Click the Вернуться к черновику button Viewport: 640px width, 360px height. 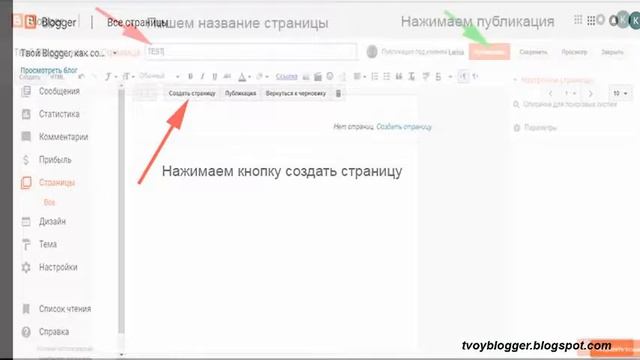(296, 93)
